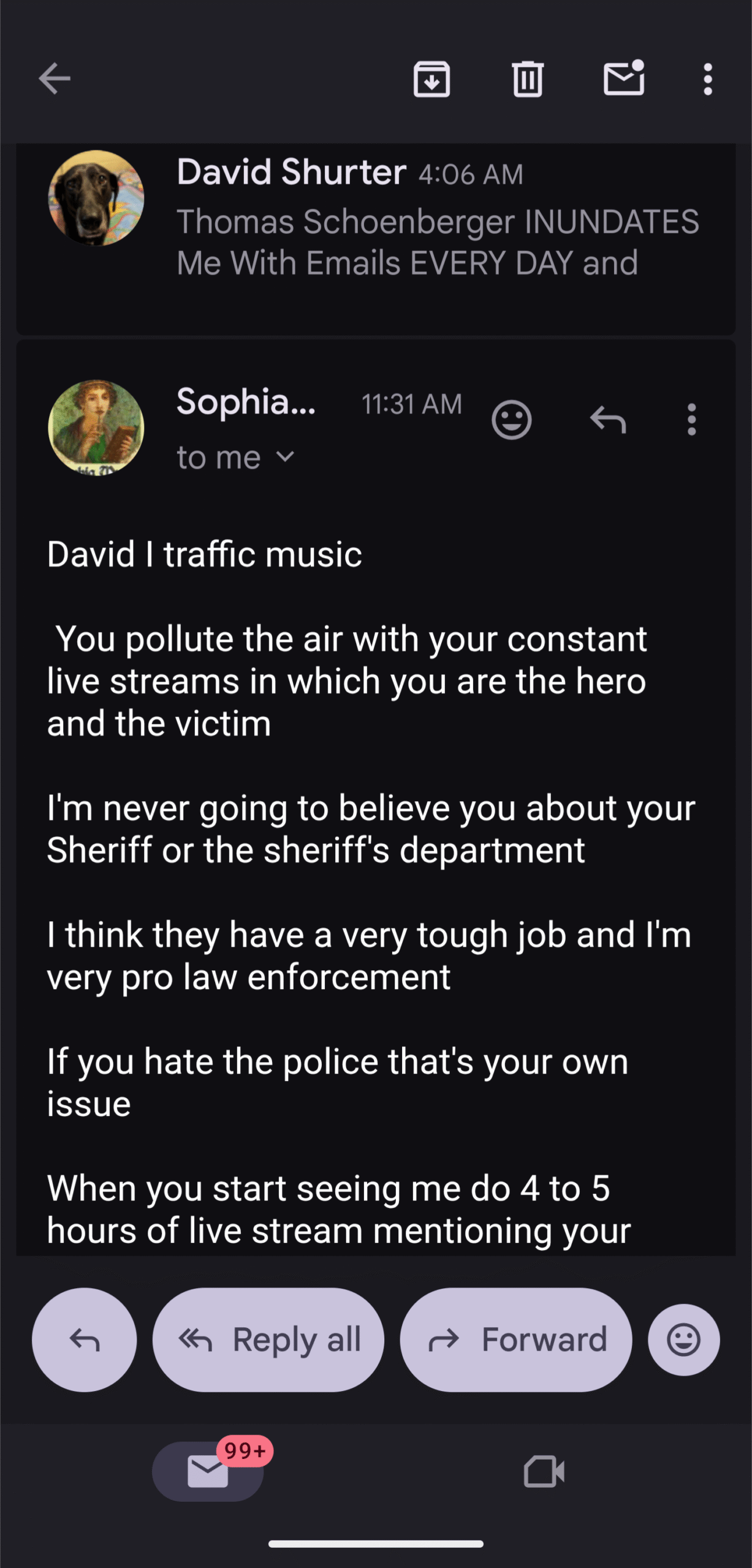The height and width of the screenshot is (1568, 752).
Task: Open the top toolbar overflow menu
Action: click(x=708, y=79)
